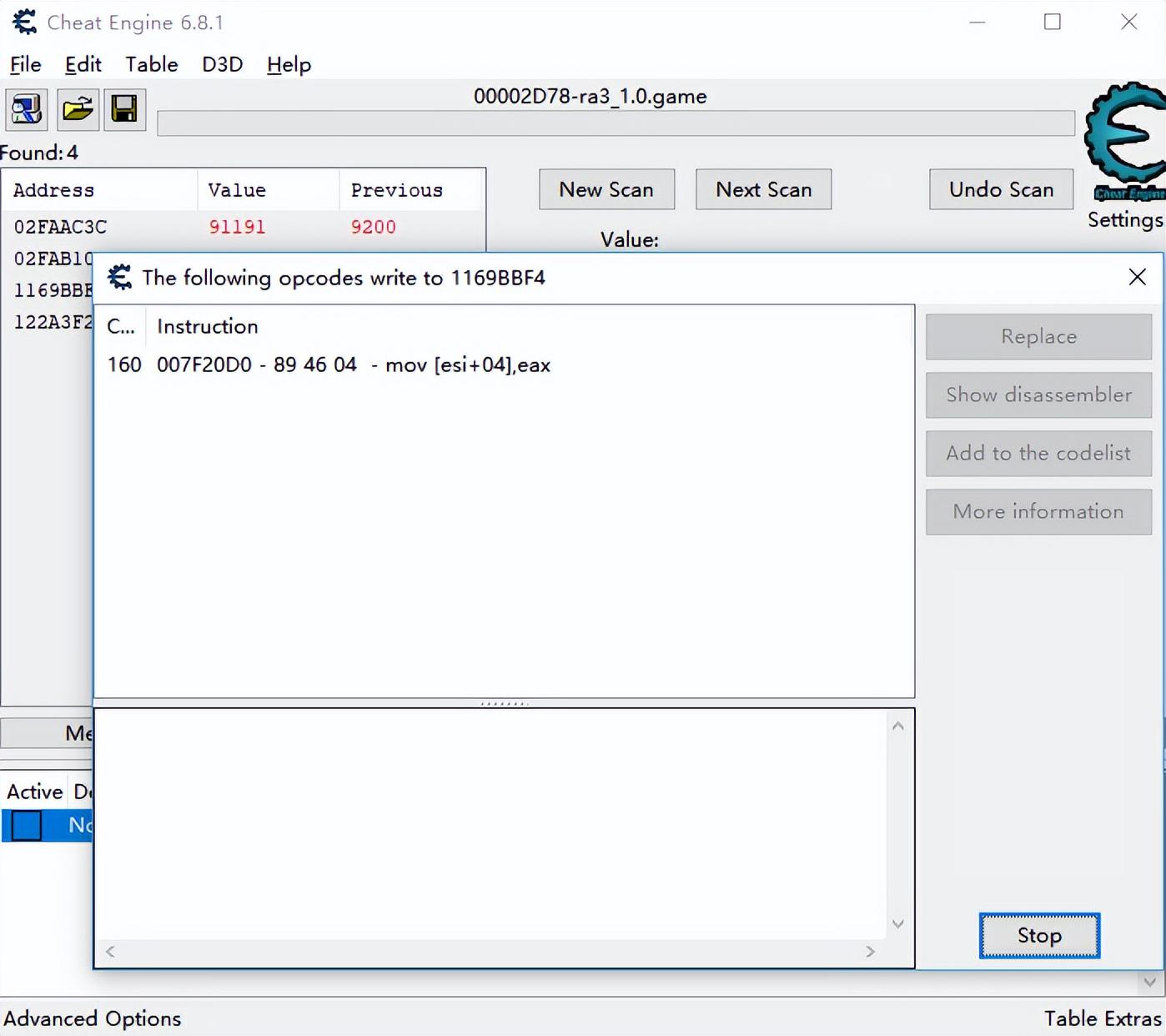1166x1036 pixels.
Task: Click the More information button
Action: (1038, 511)
